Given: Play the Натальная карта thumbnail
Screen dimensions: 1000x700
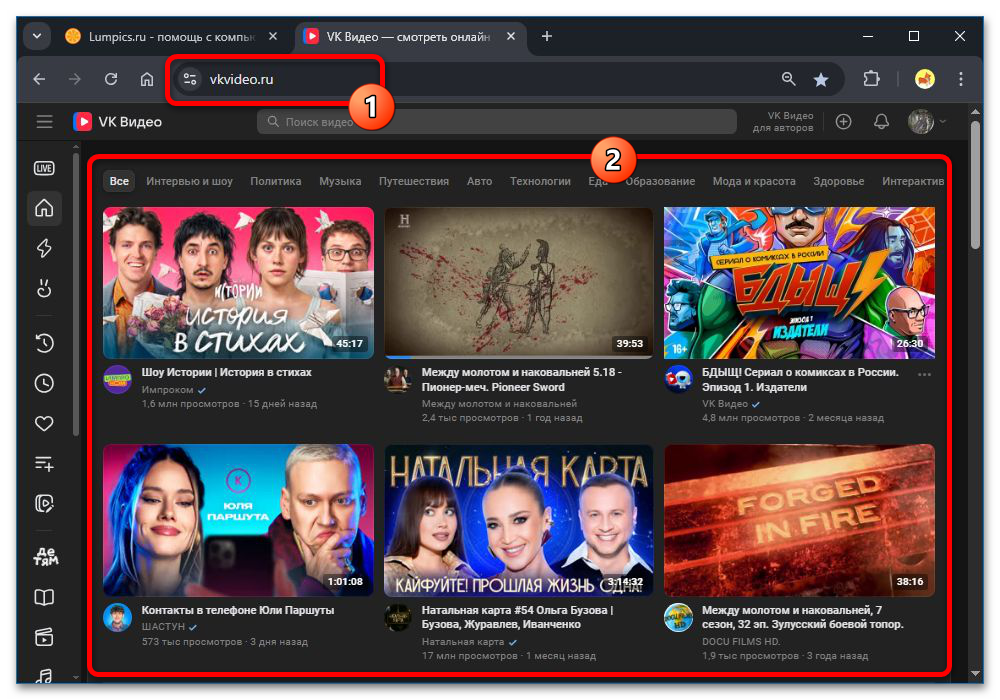Looking at the screenshot, I should coord(518,520).
